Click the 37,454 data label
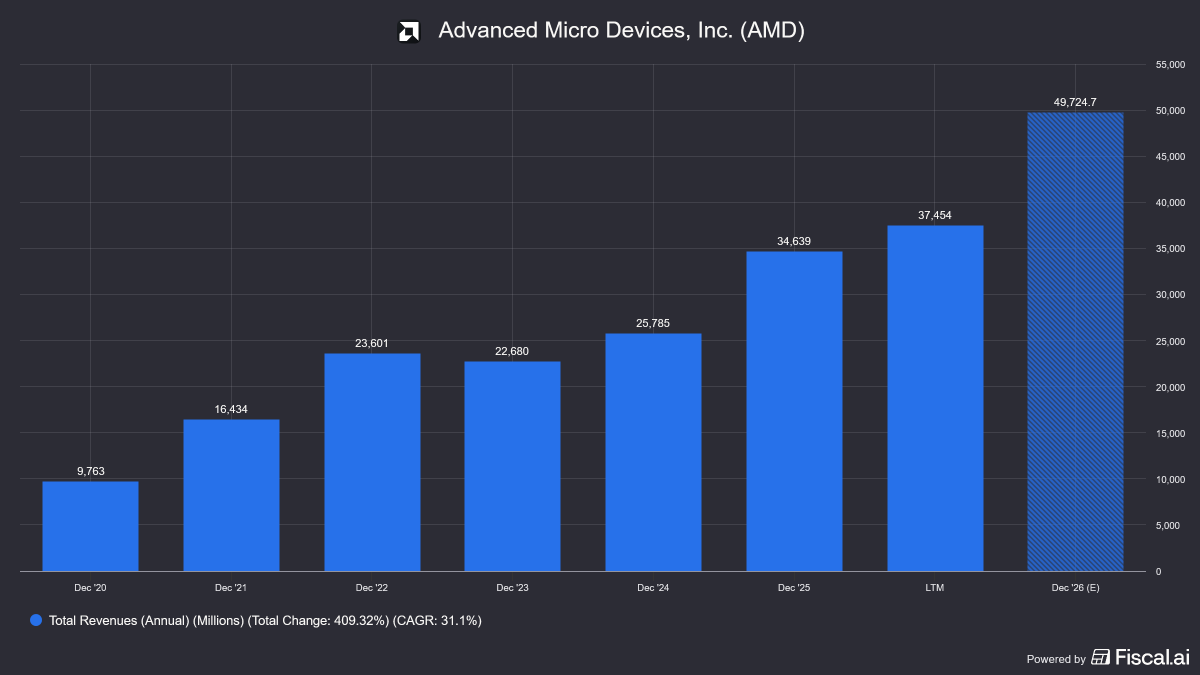The image size is (1200, 675). [935, 215]
